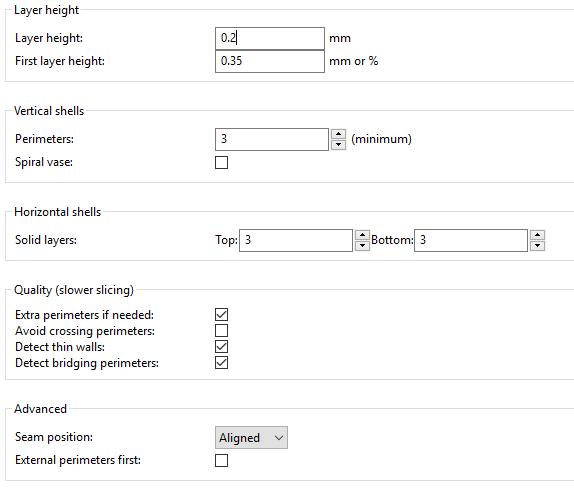The image size is (574, 488).
Task: Focus the First layer height field
Action: pyautogui.click(x=270, y=61)
